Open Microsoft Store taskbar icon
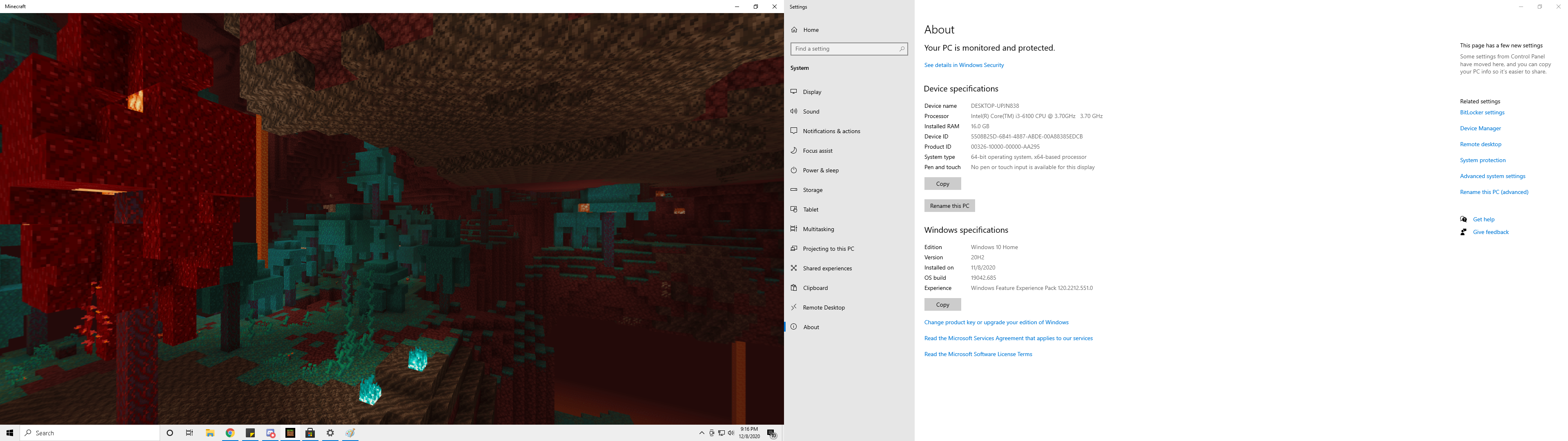1568x441 pixels. pyautogui.click(x=310, y=433)
